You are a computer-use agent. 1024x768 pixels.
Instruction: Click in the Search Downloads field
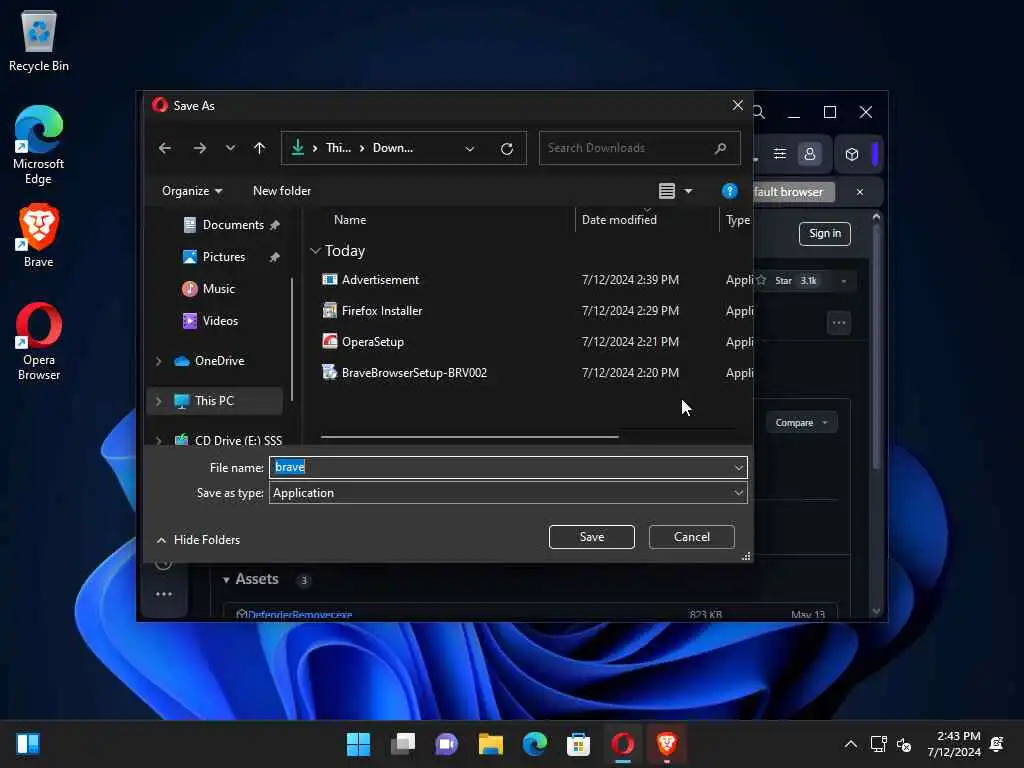639,148
